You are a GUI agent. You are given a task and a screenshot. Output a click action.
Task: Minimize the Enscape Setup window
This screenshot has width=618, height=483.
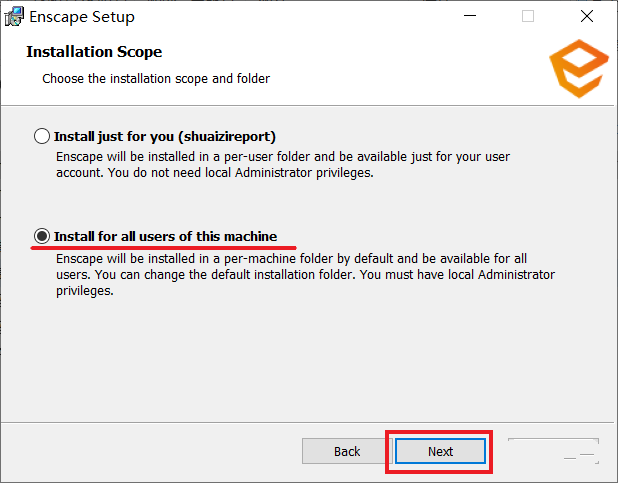(469, 16)
